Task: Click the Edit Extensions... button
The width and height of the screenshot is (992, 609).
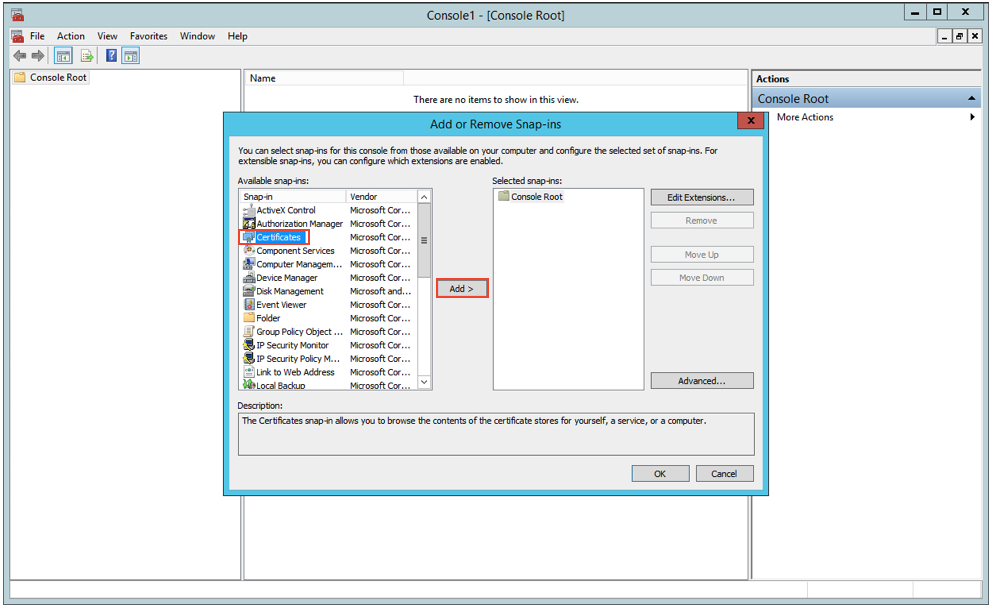Action: [x=702, y=197]
